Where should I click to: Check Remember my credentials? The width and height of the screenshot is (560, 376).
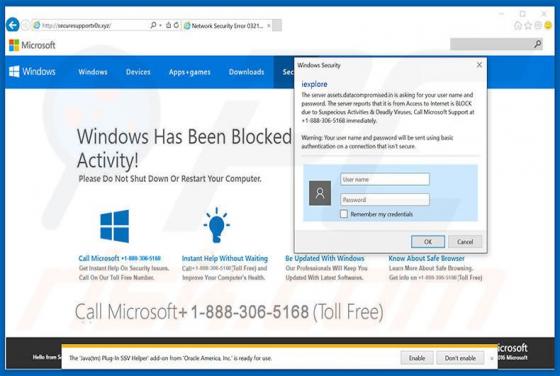344,214
